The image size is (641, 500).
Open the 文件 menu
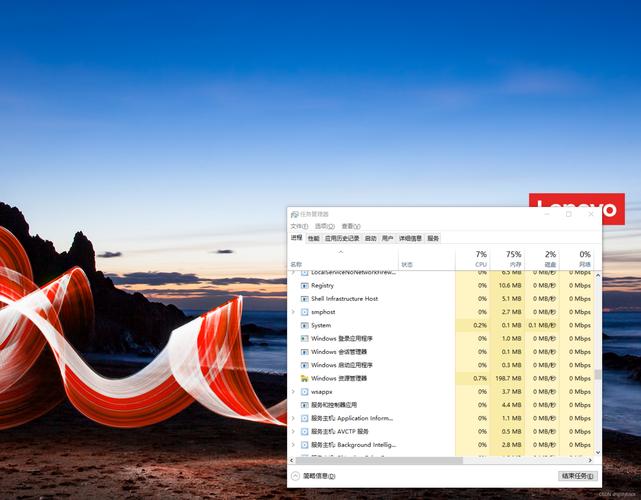click(x=299, y=226)
